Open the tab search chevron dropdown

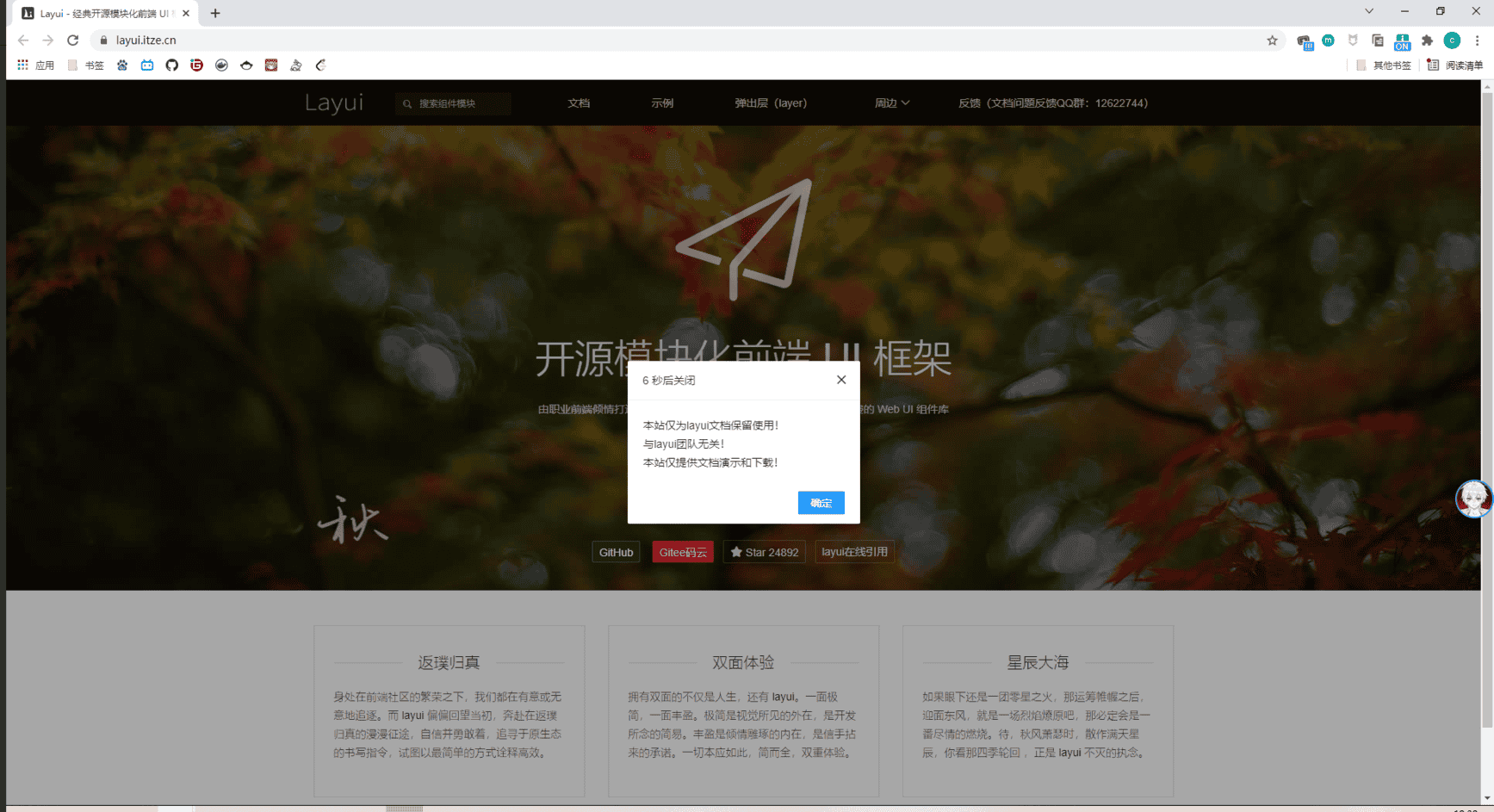pos(1368,12)
